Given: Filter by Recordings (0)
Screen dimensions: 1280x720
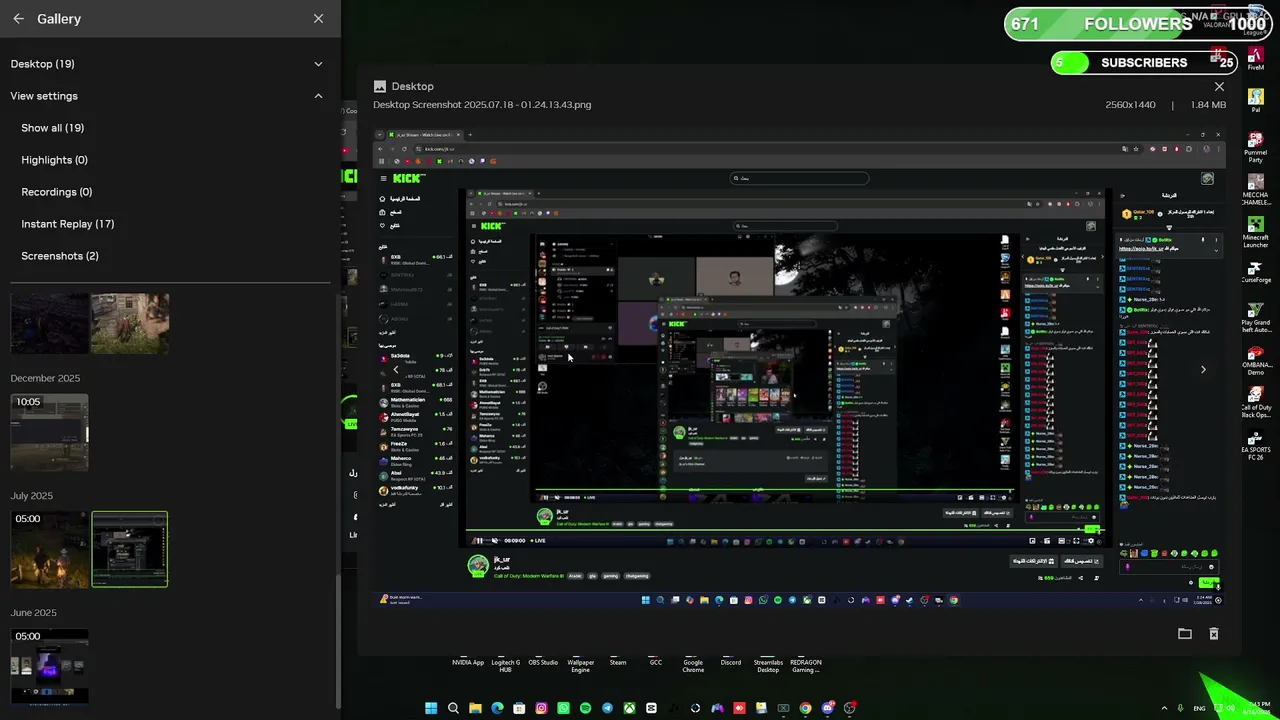Looking at the screenshot, I should [x=57, y=192].
